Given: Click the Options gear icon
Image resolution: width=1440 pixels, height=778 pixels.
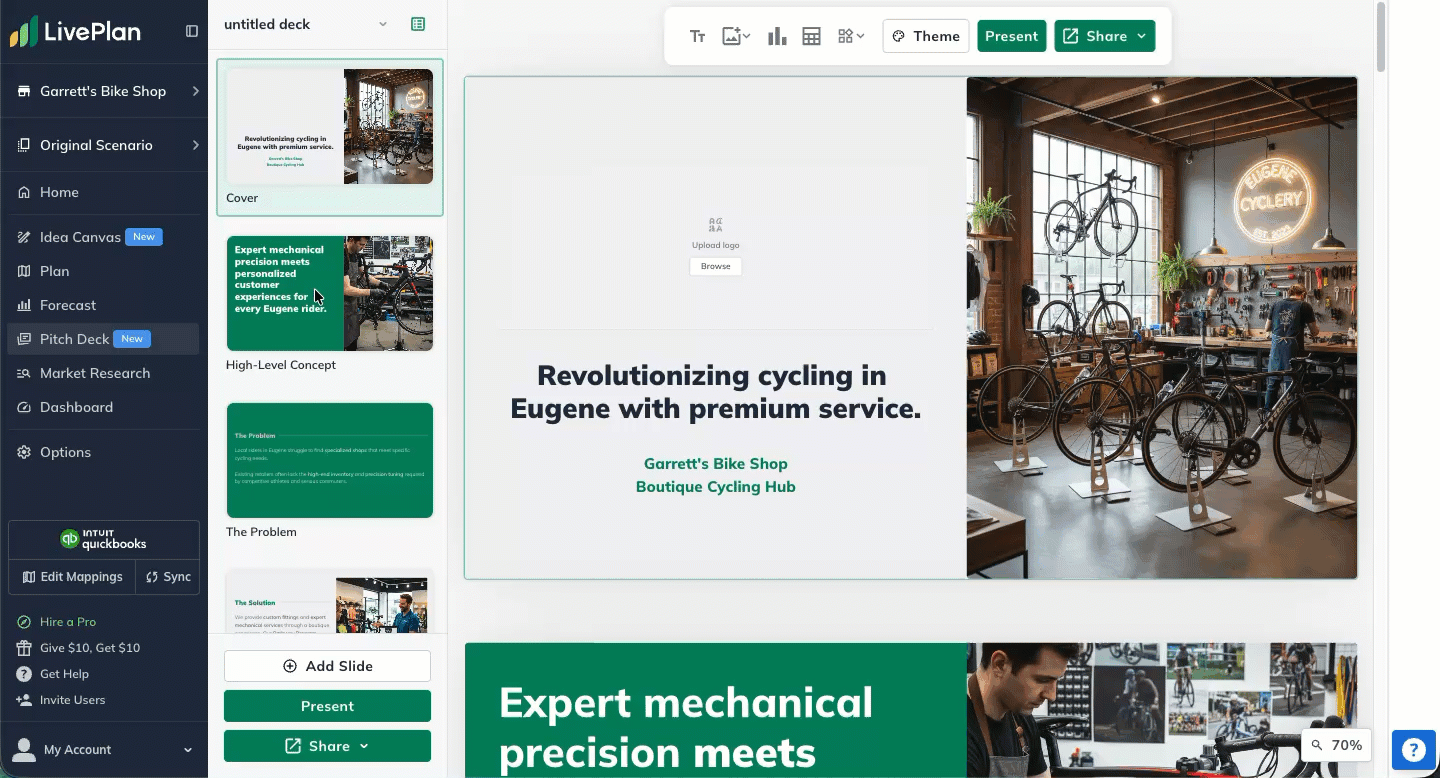Looking at the screenshot, I should [24, 452].
